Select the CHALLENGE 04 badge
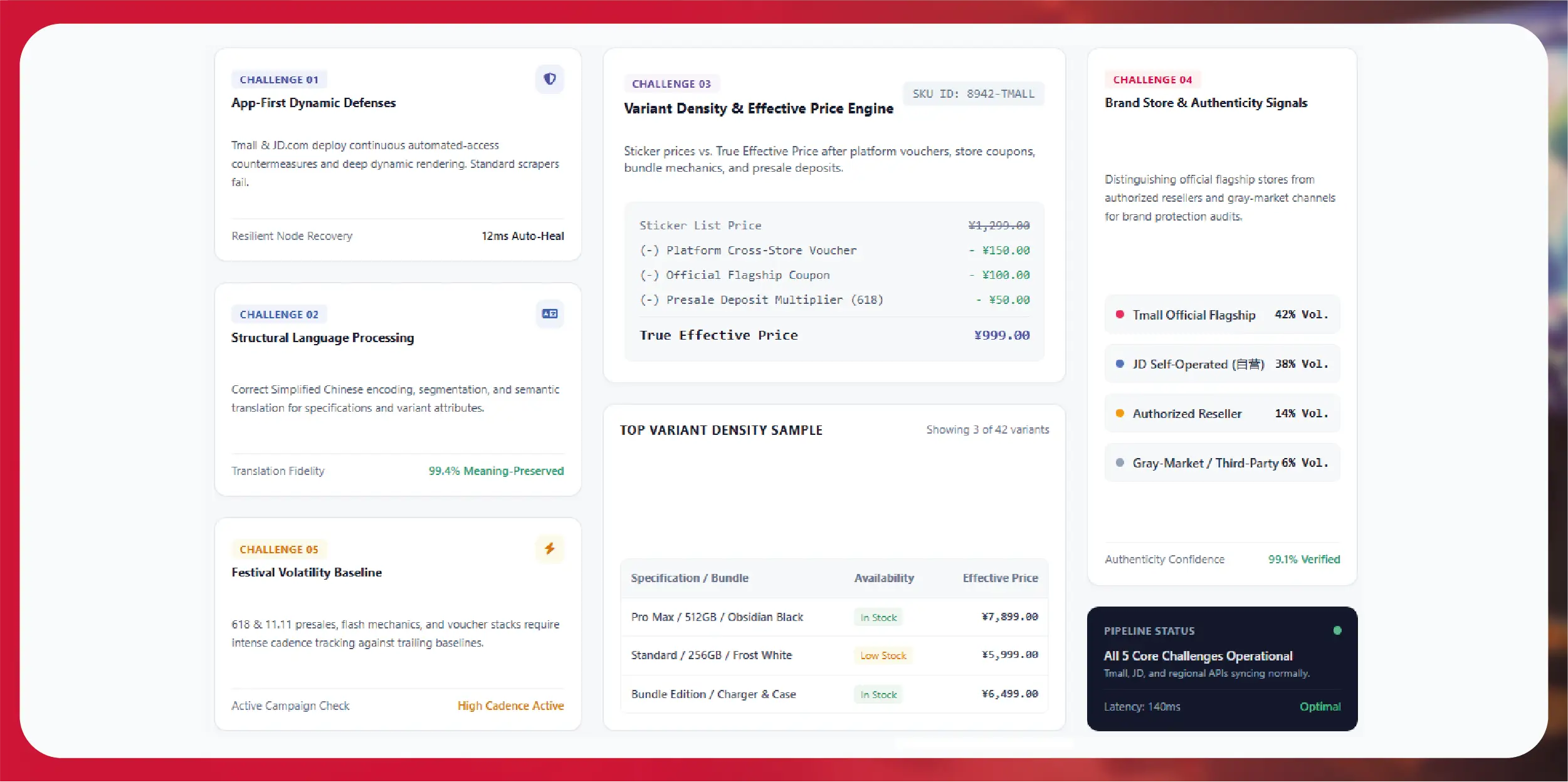 (x=1152, y=80)
